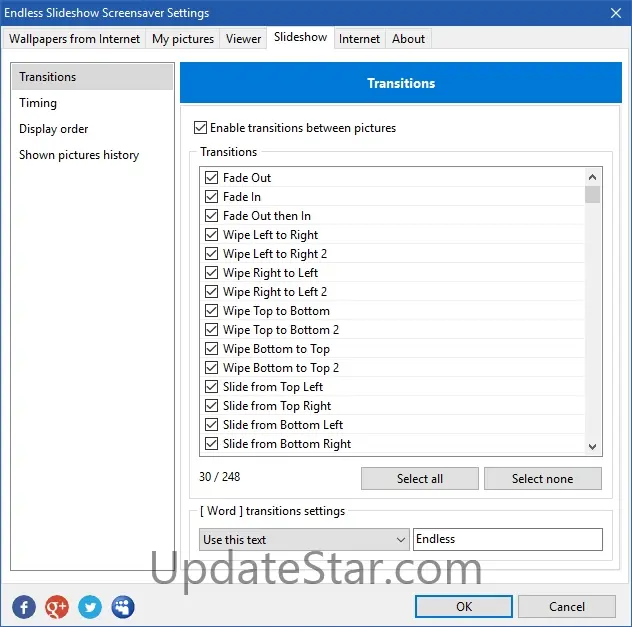Toggle Slide from Bottom Right checkbox
Viewport: 632px width, 627px height.
[x=212, y=444]
